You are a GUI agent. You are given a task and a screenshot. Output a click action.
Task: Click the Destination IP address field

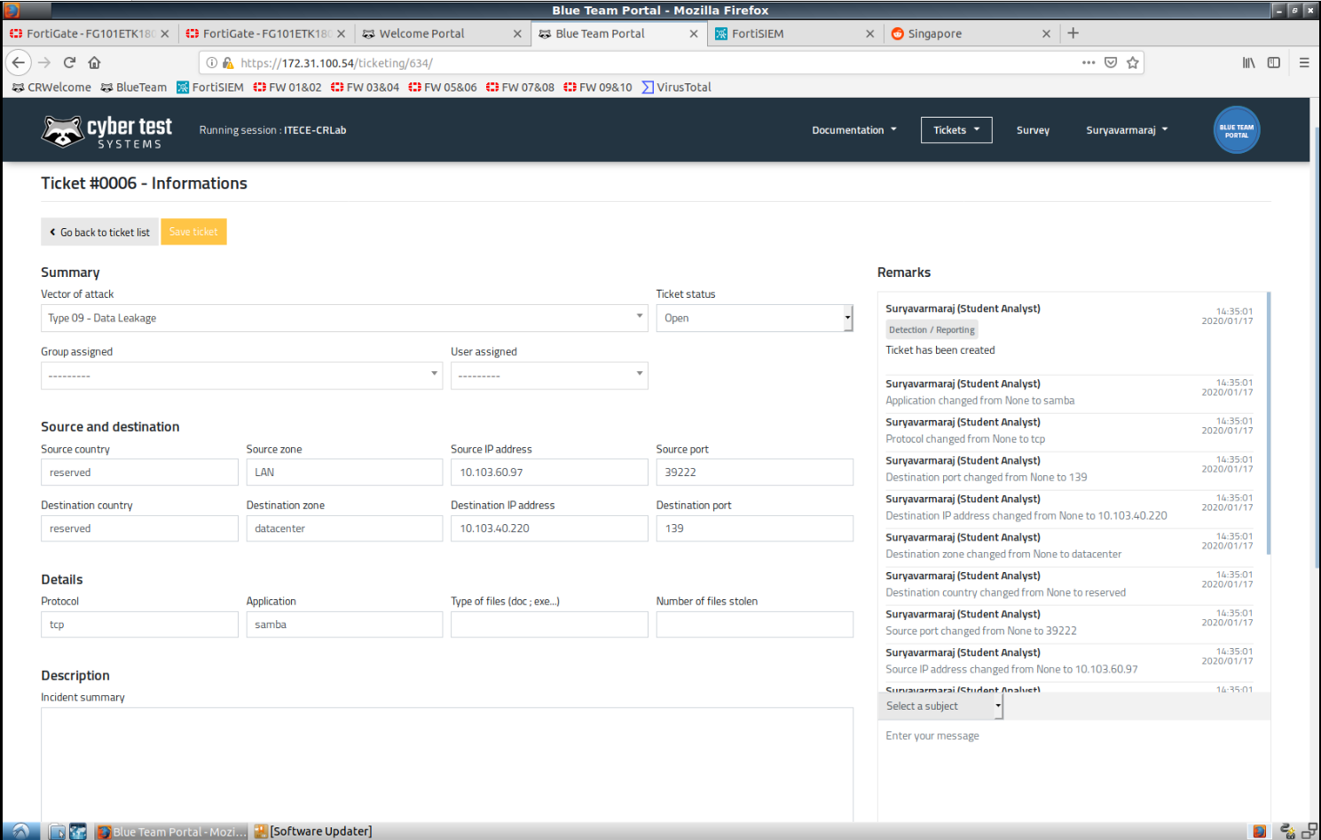pos(549,528)
